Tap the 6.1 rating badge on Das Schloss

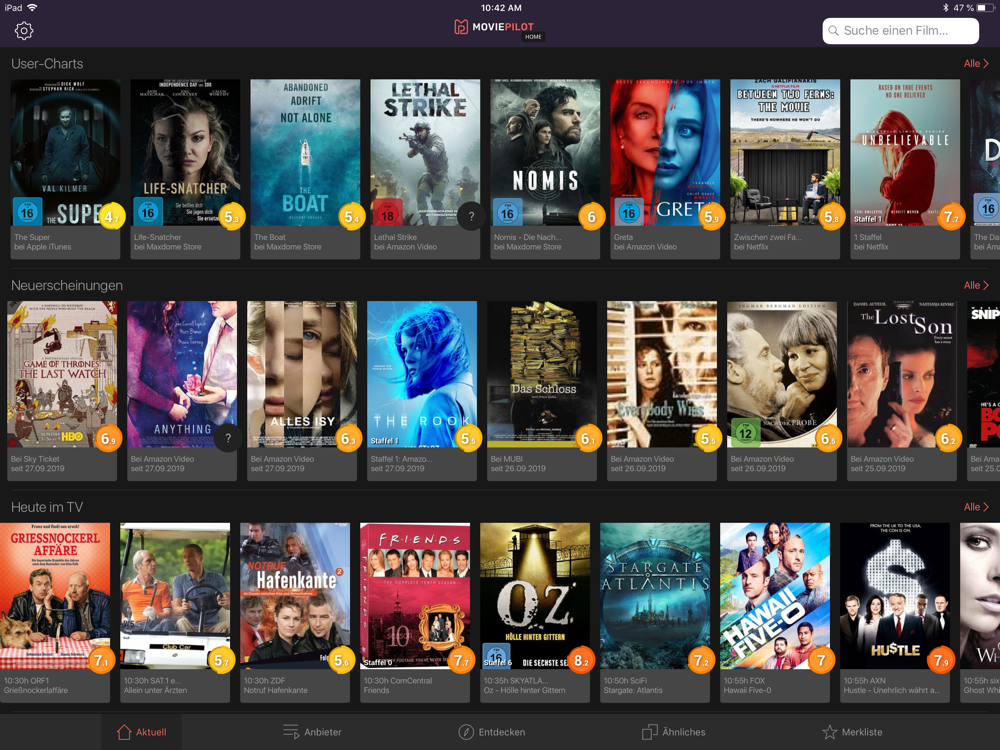click(588, 439)
